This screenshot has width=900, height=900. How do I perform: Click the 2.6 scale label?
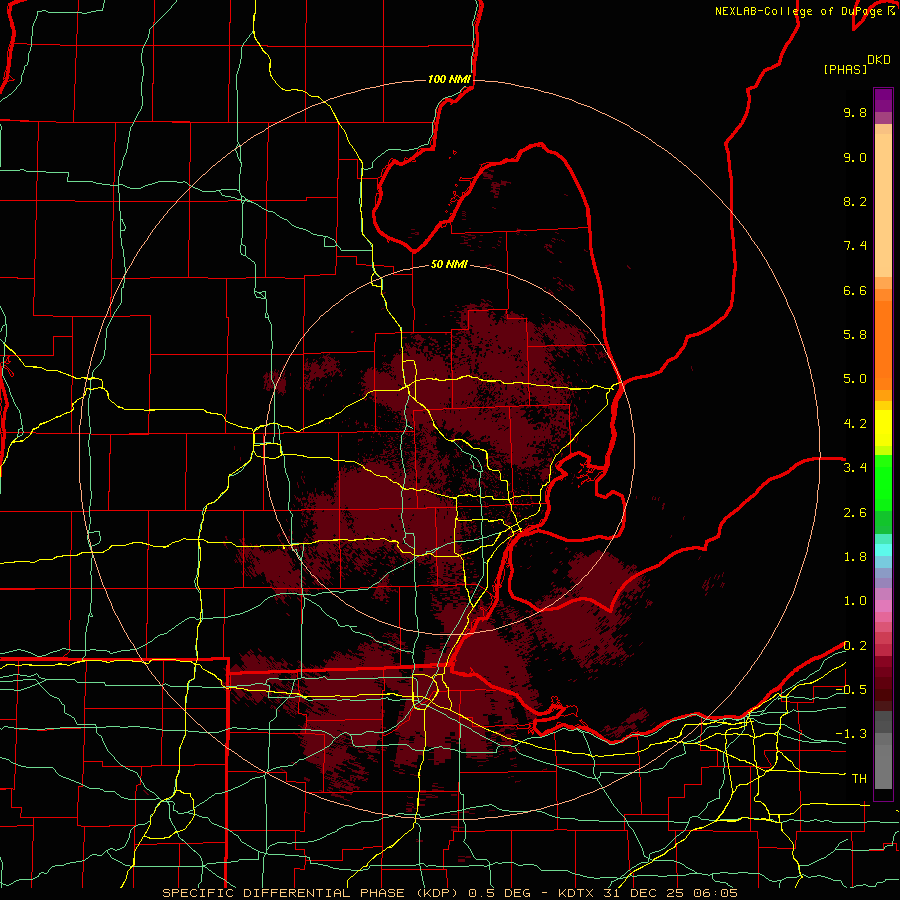click(x=855, y=513)
